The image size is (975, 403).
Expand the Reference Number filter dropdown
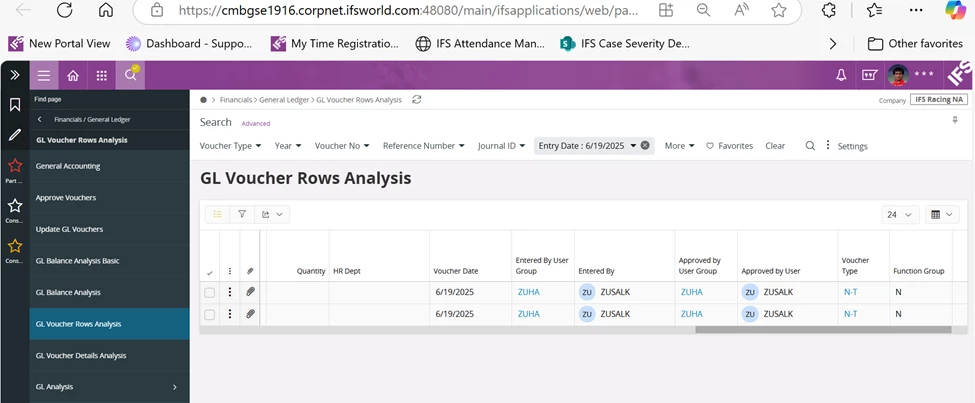pyautogui.click(x=424, y=146)
